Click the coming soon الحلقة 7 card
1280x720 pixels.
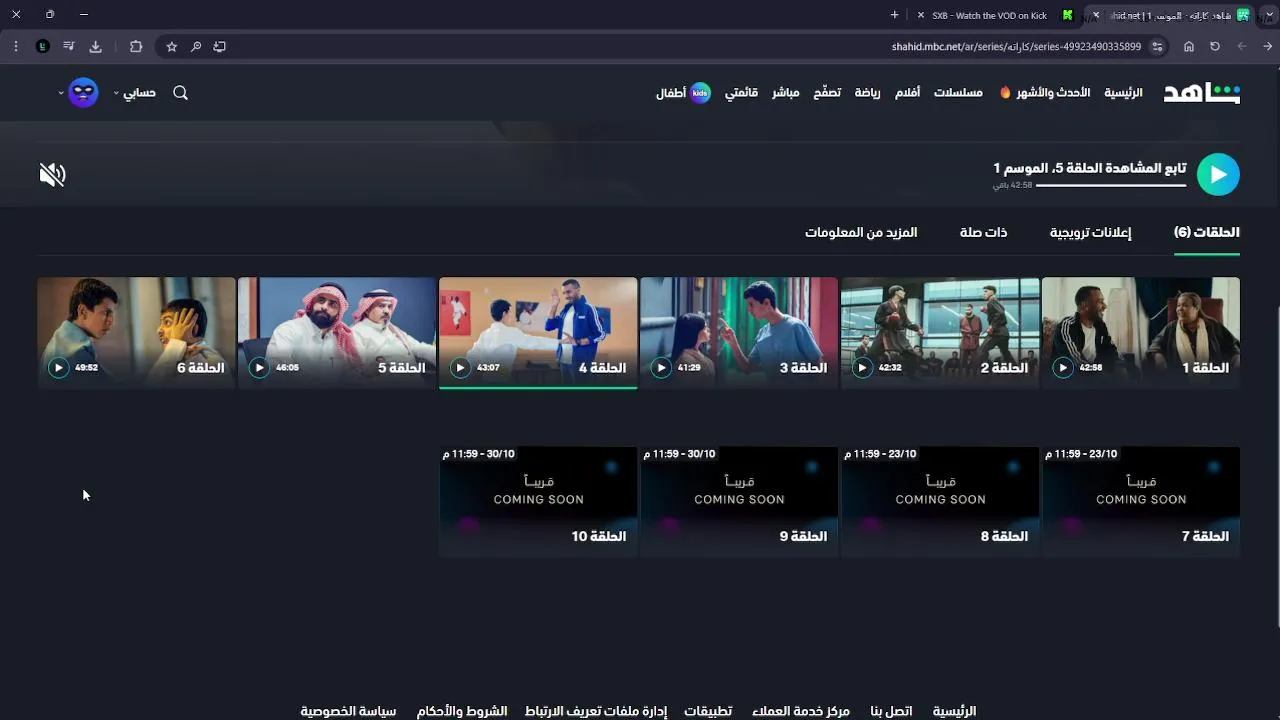pyautogui.click(x=1141, y=502)
